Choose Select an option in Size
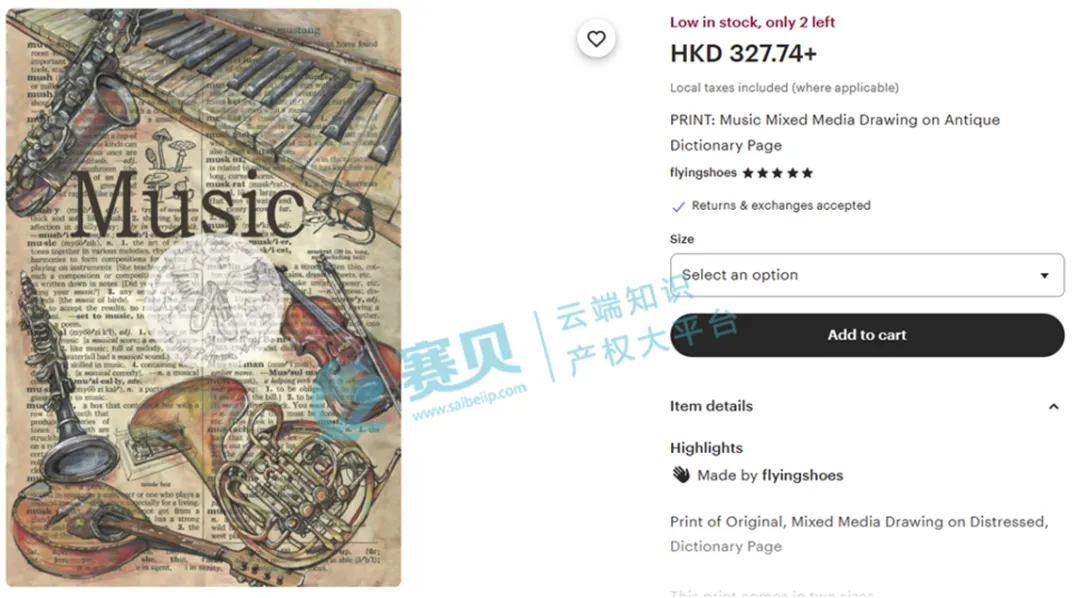Viewport: 1080px width, 598px height. pos(866,275)
